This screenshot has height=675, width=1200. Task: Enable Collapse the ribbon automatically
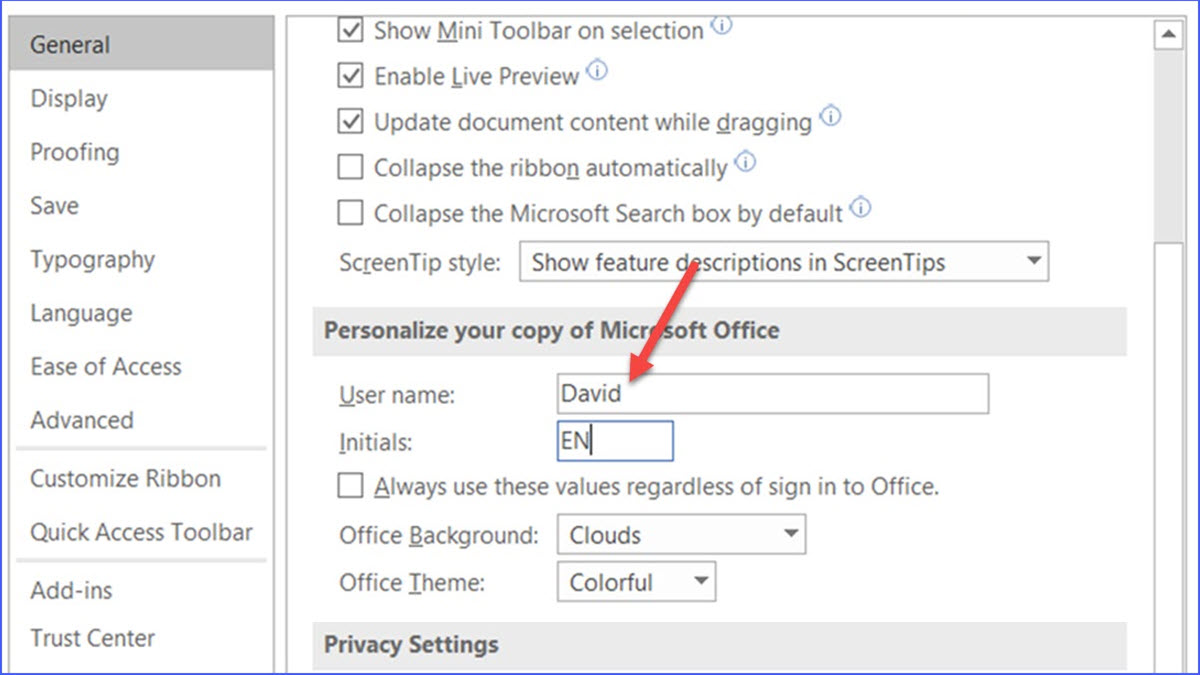(349, 167)
